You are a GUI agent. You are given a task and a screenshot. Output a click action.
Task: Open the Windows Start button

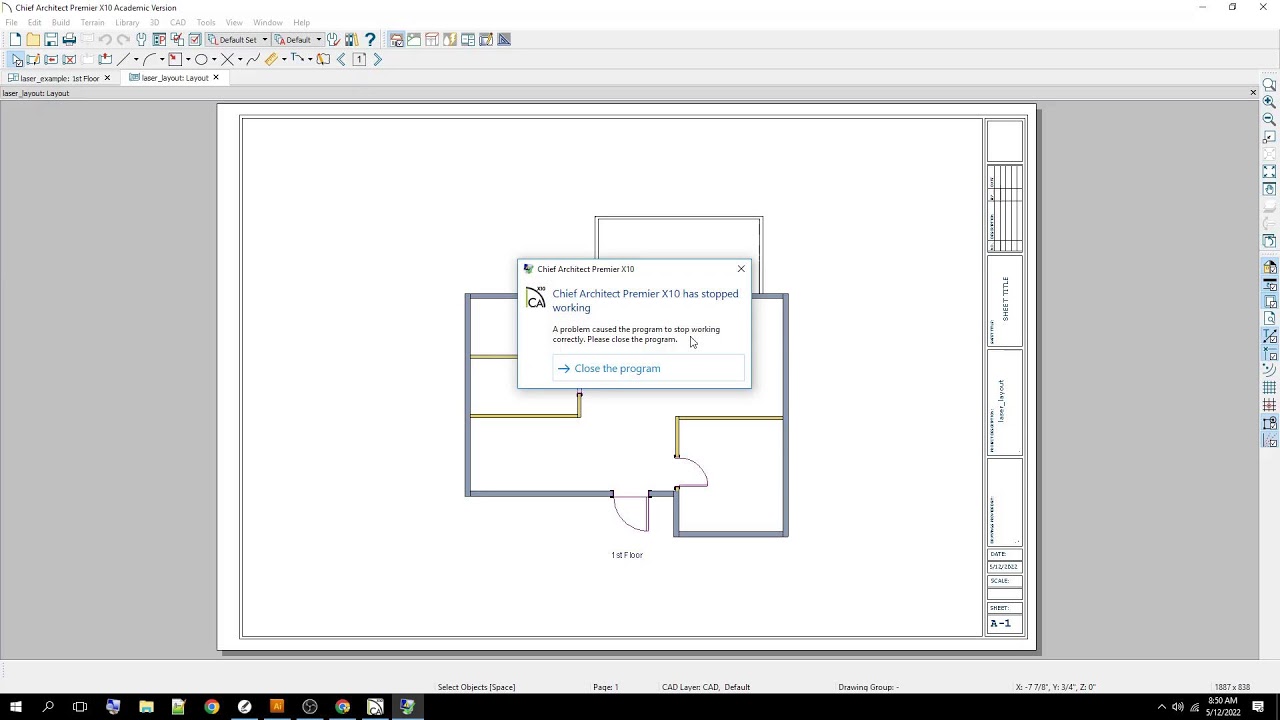[x=15, y=707]
